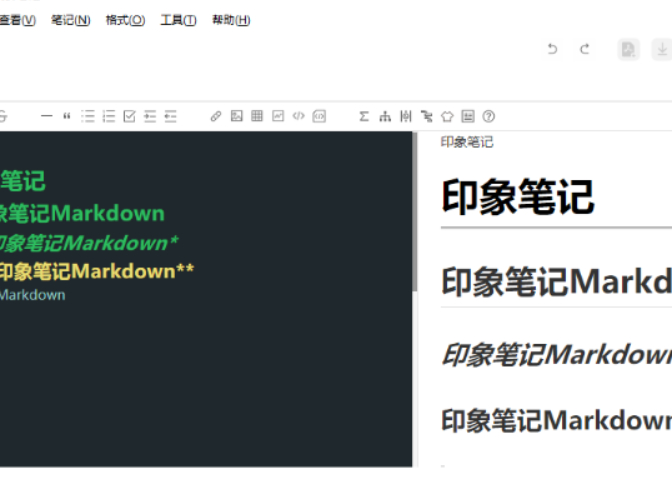Click the download icon button
The width and height of the screenshot is (672, 504).
[662, 49]
